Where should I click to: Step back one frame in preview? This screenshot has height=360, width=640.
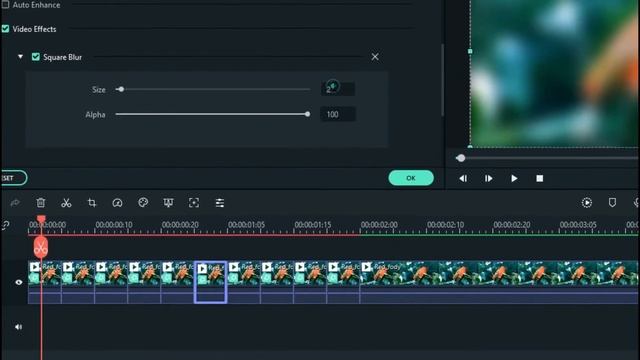(x=463, y=178)
